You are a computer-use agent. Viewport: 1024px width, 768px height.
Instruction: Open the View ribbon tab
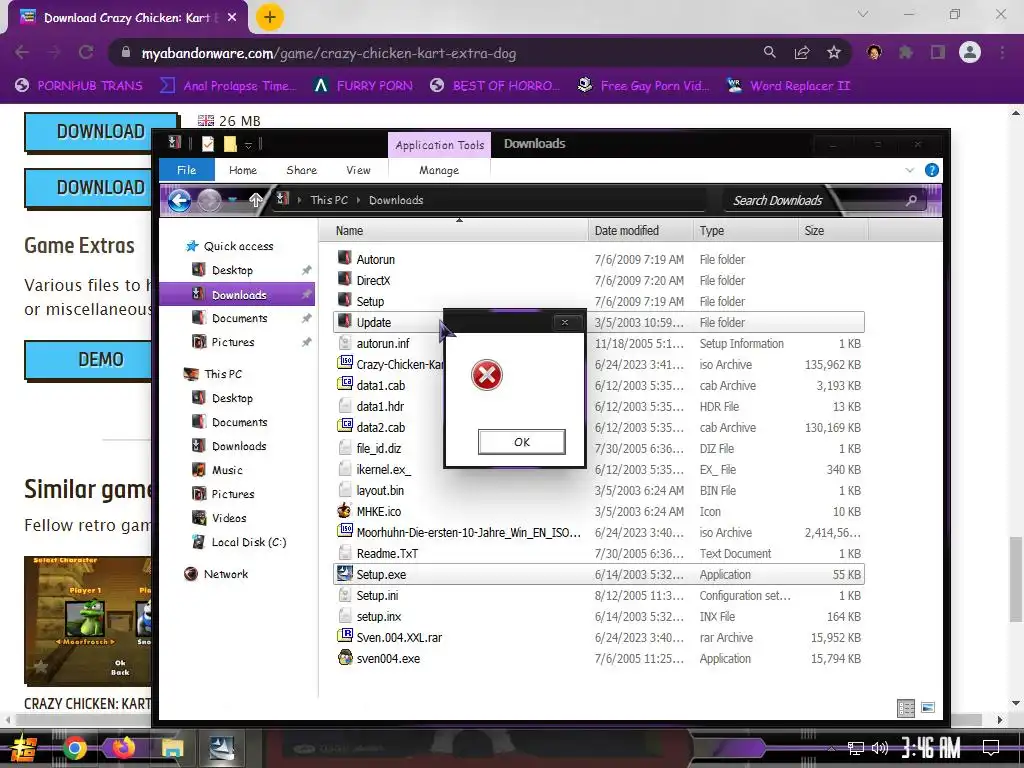[358, 170]
